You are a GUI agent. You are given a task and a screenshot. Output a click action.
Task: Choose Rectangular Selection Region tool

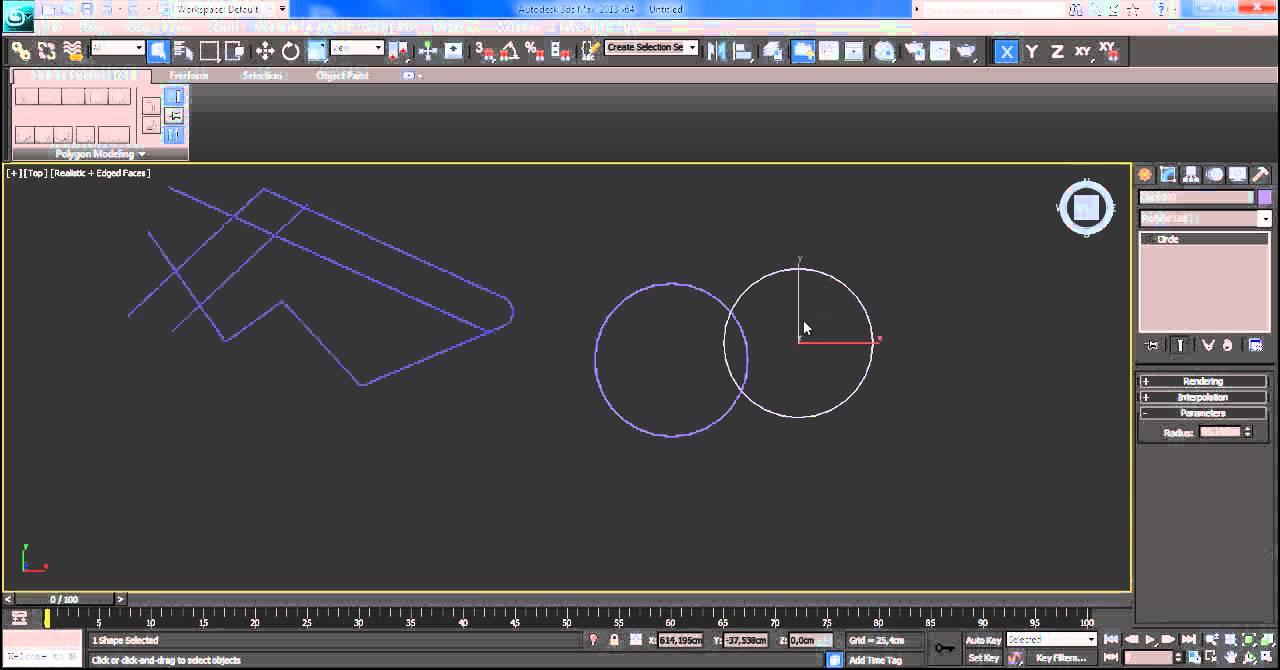point(209,51)
